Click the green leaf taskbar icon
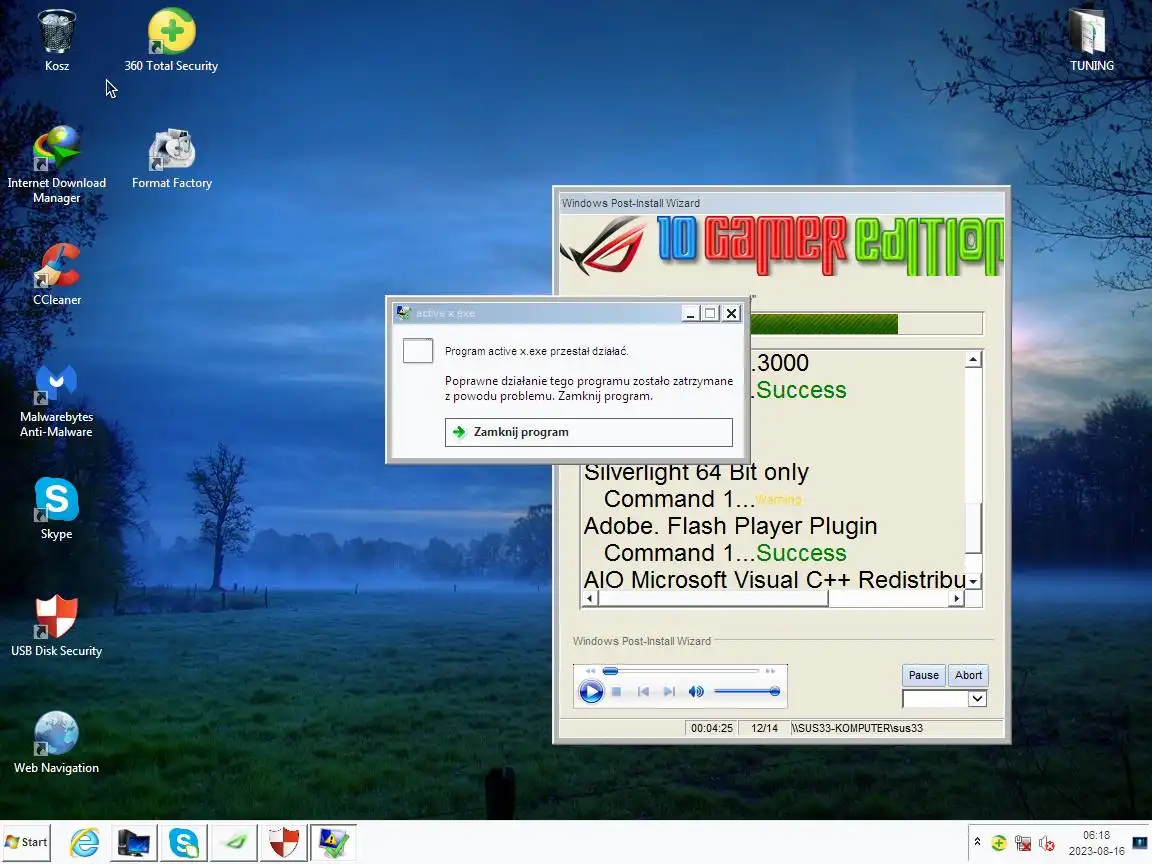 point(234,842)
